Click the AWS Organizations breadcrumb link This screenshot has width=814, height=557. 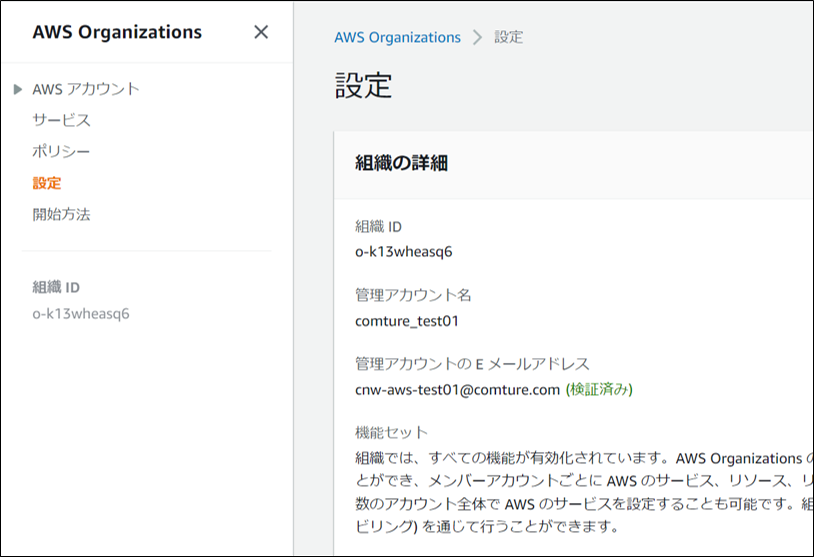397,37
